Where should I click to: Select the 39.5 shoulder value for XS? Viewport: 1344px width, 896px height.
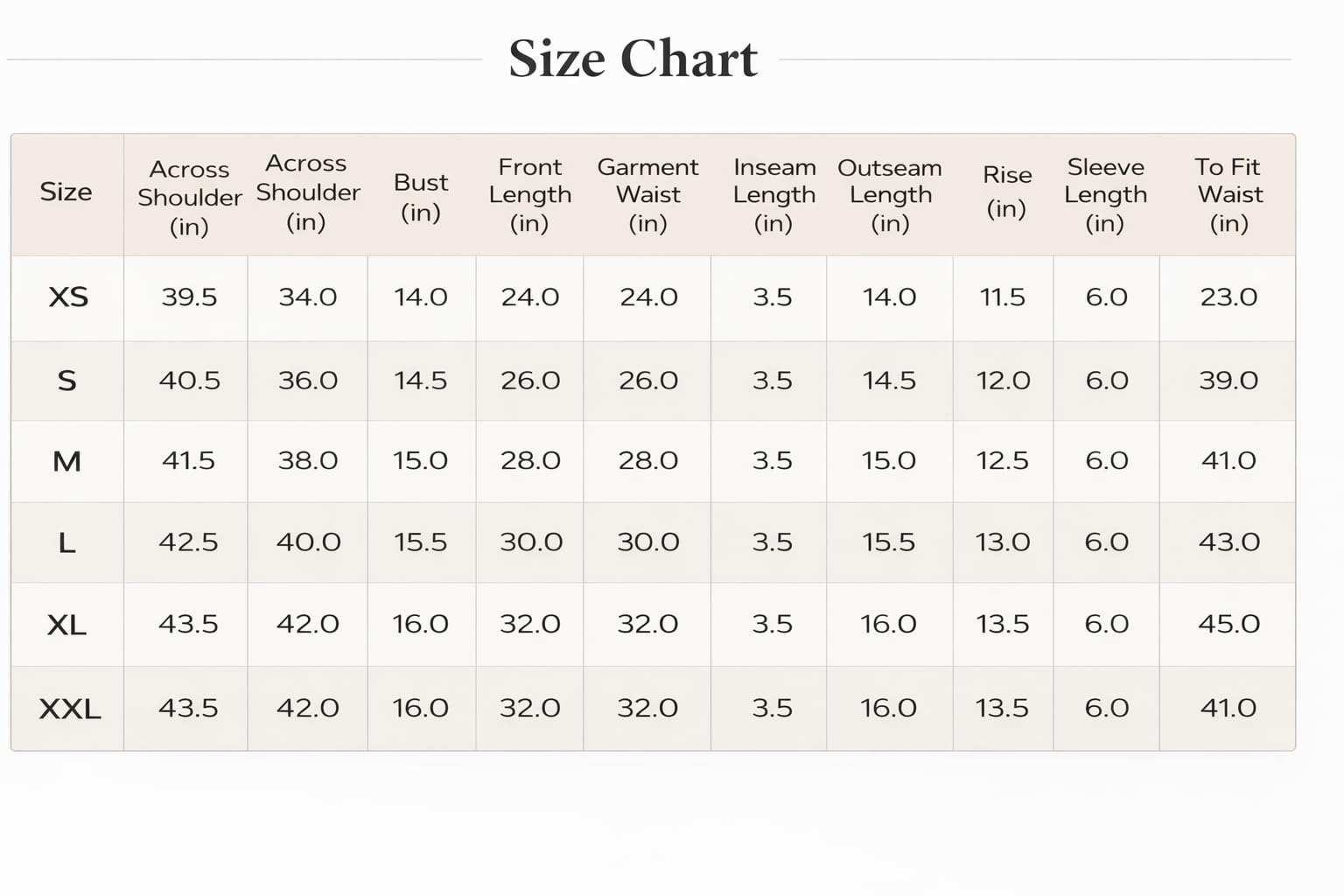pos(189,297)
